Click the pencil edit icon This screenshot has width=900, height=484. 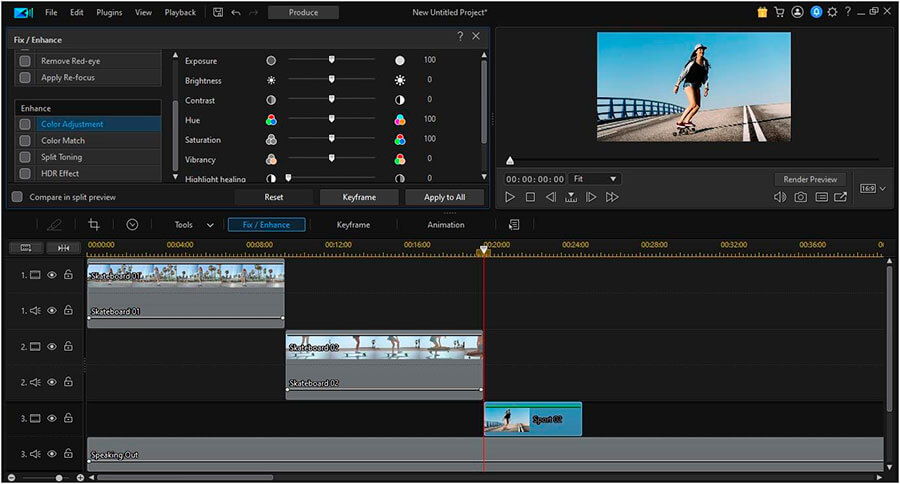click(x=54, y=224)
